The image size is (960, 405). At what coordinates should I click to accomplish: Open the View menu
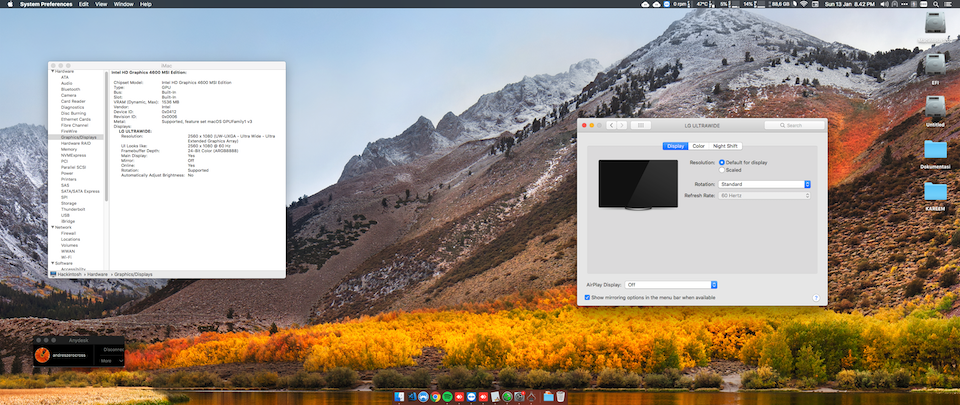click(101, 4)
